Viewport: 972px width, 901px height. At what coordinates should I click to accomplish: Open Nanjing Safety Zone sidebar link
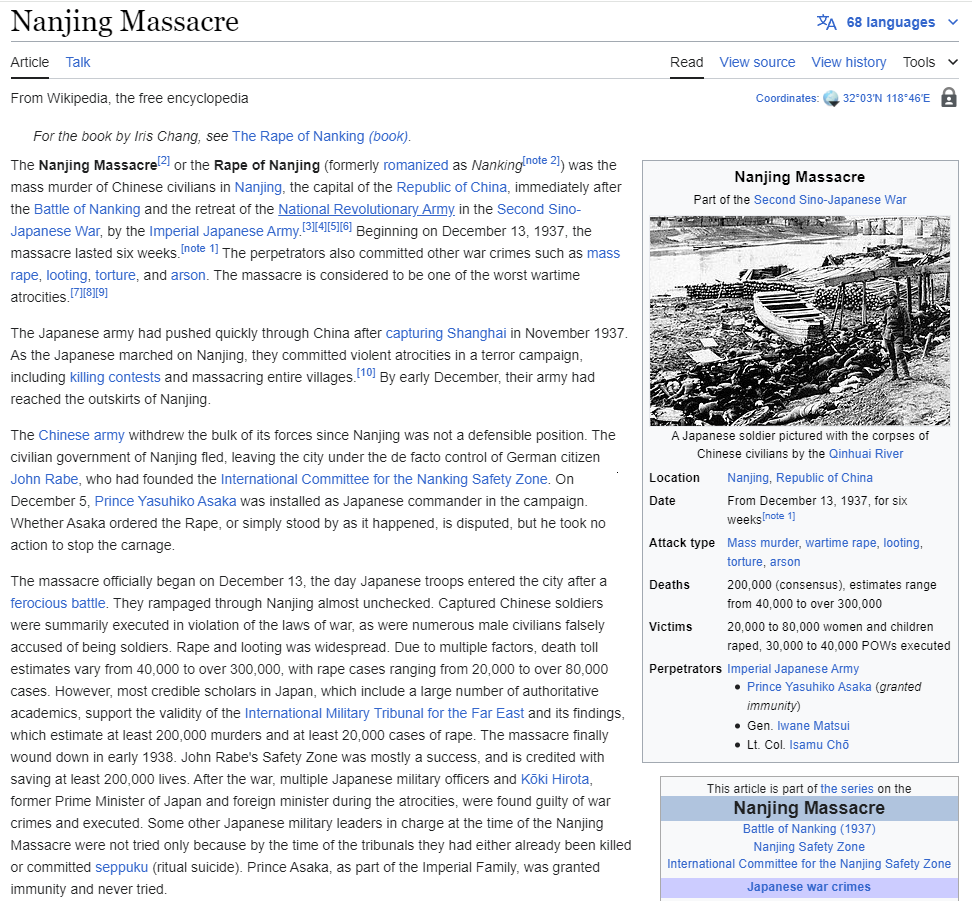809,847
